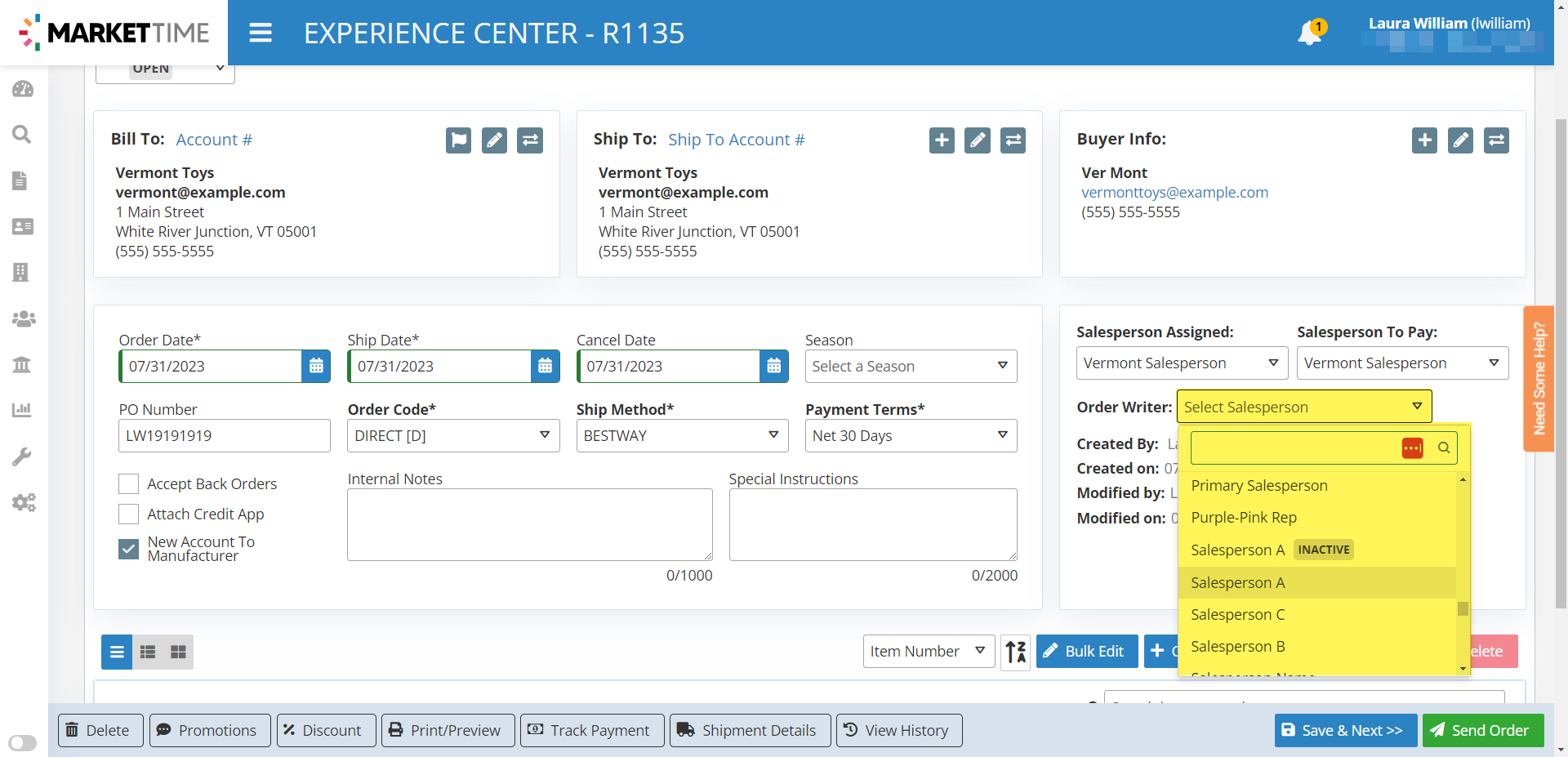Click the flag icon in Bill To
The image size is (1568, 757).
click(x=458, y=140)
